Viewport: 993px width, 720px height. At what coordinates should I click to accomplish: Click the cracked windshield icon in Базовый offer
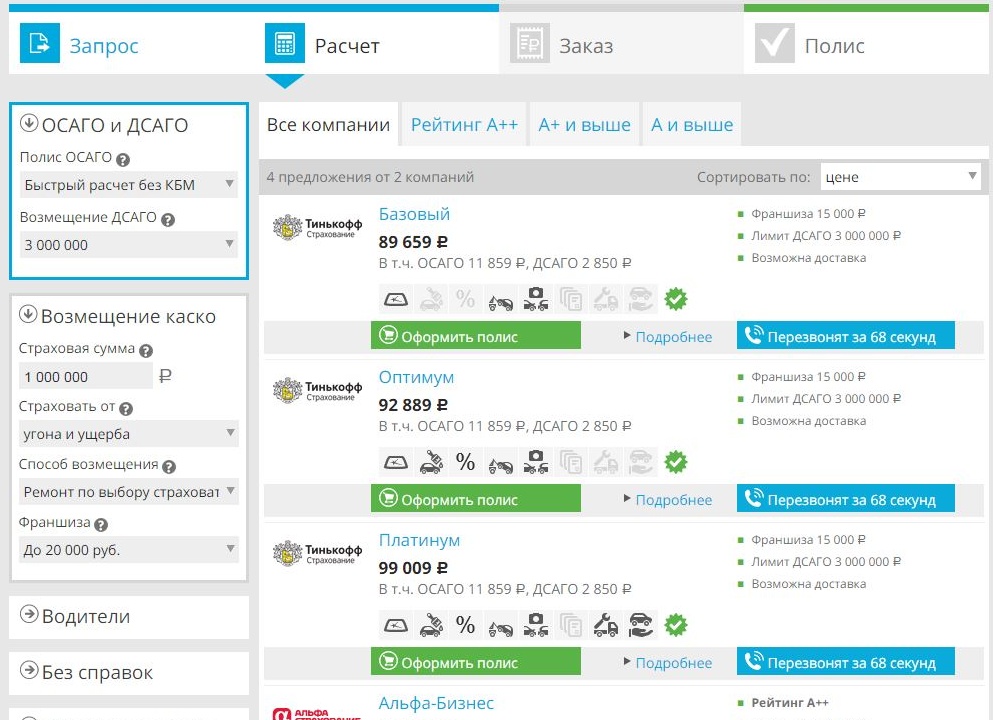(x=396, y=299)
